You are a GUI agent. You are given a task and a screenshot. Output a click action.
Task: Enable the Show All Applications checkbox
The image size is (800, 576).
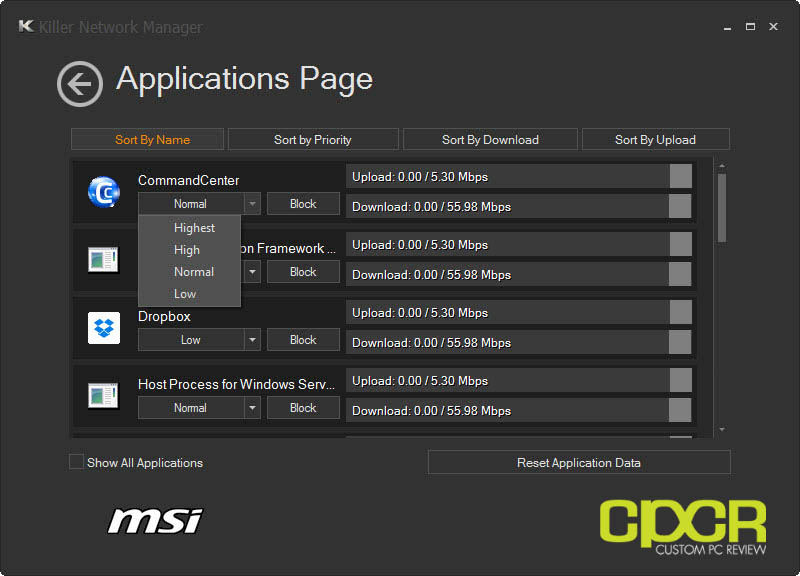76,462
